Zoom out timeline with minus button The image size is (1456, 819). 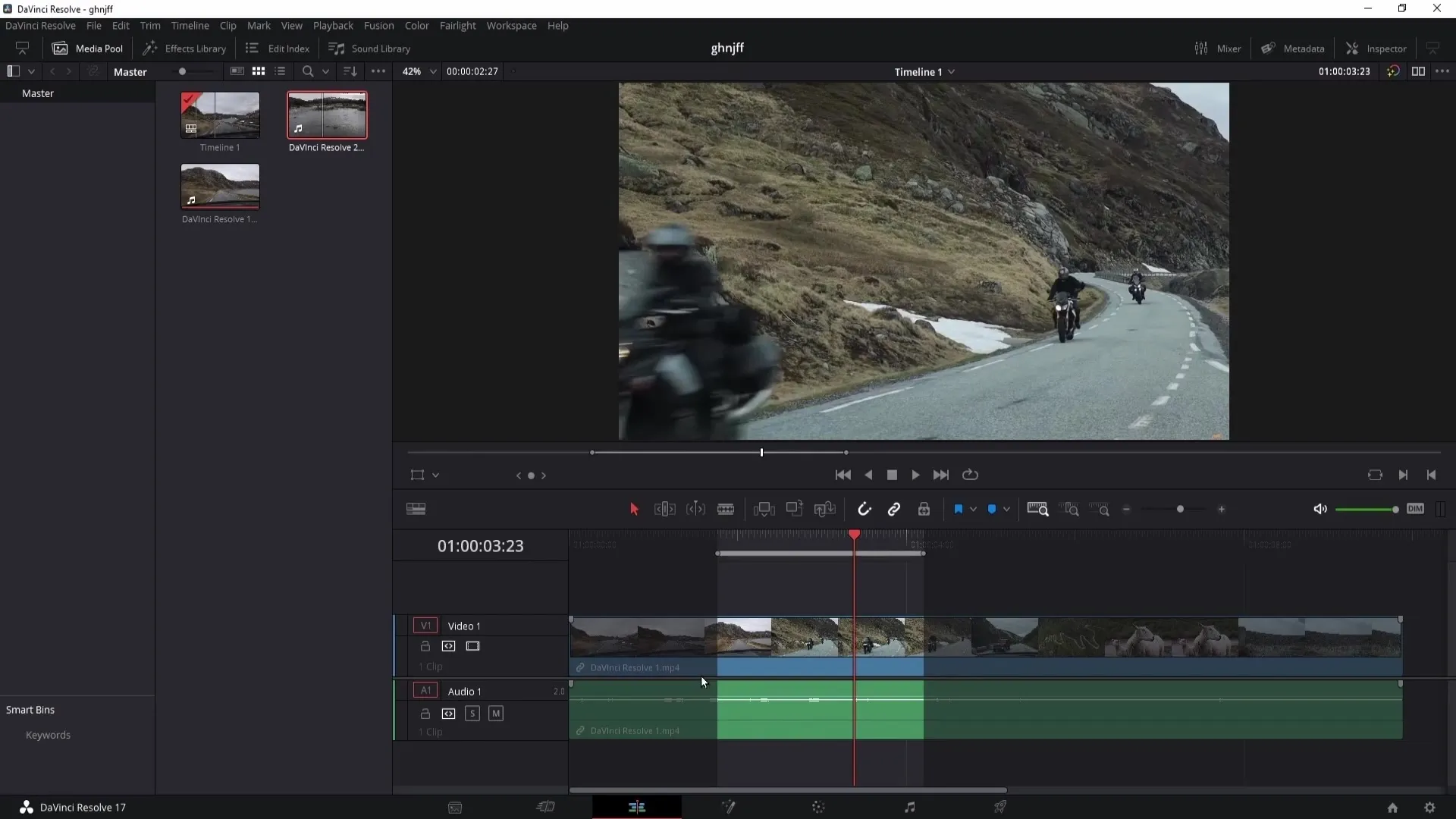tap(1127, 510)
